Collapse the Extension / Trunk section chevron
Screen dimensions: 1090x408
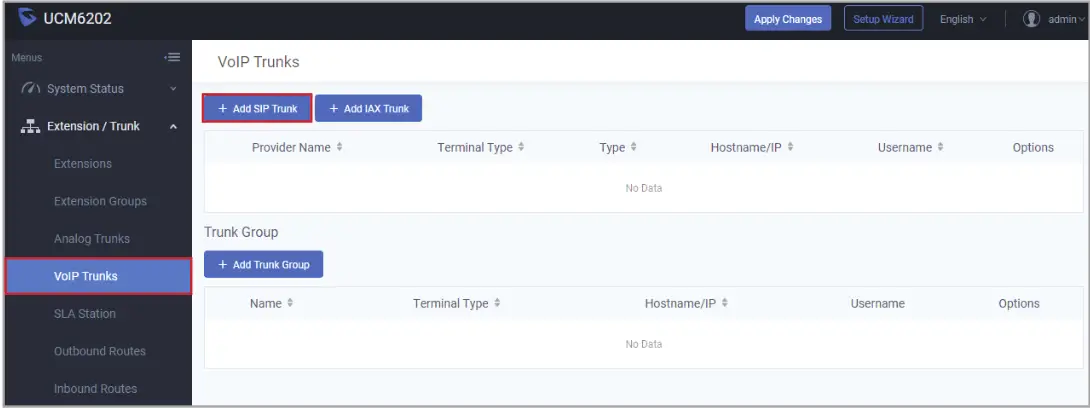pos(173,127)
